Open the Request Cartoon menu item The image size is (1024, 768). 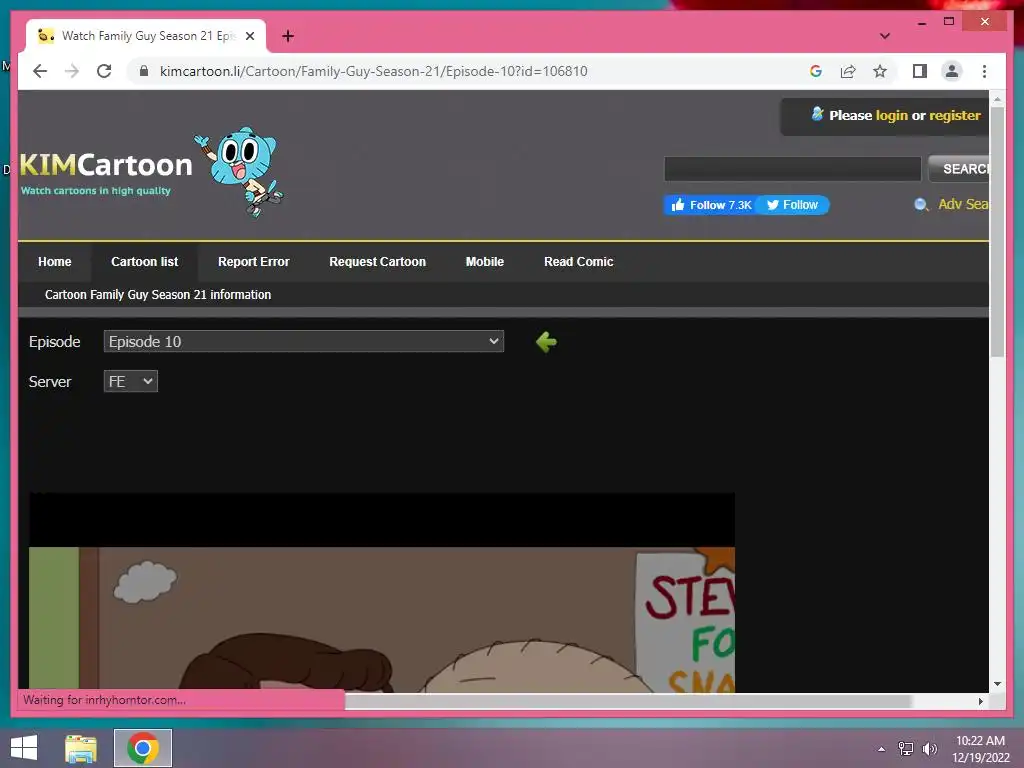click(x=377, y=262)
